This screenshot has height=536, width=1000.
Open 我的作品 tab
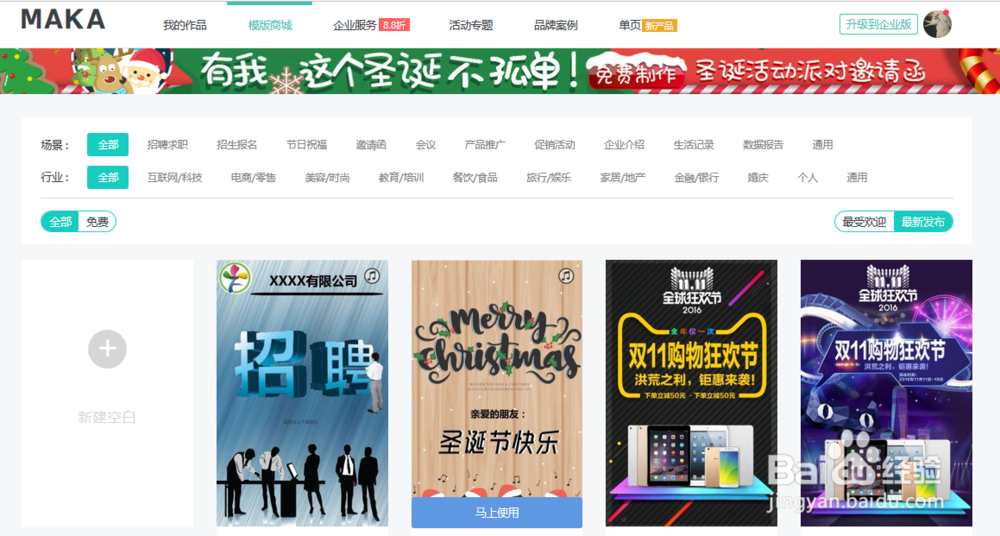(184, 25)
